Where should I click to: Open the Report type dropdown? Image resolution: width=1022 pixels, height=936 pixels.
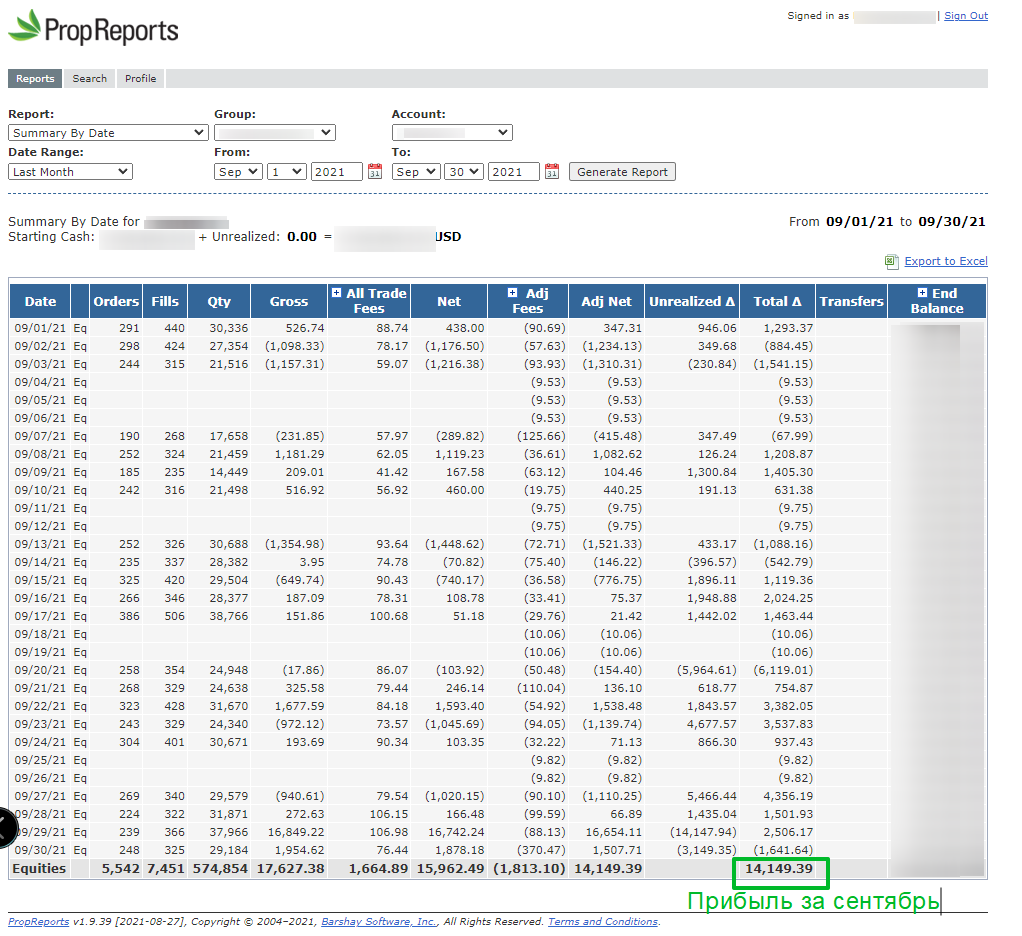click(108, 133)
